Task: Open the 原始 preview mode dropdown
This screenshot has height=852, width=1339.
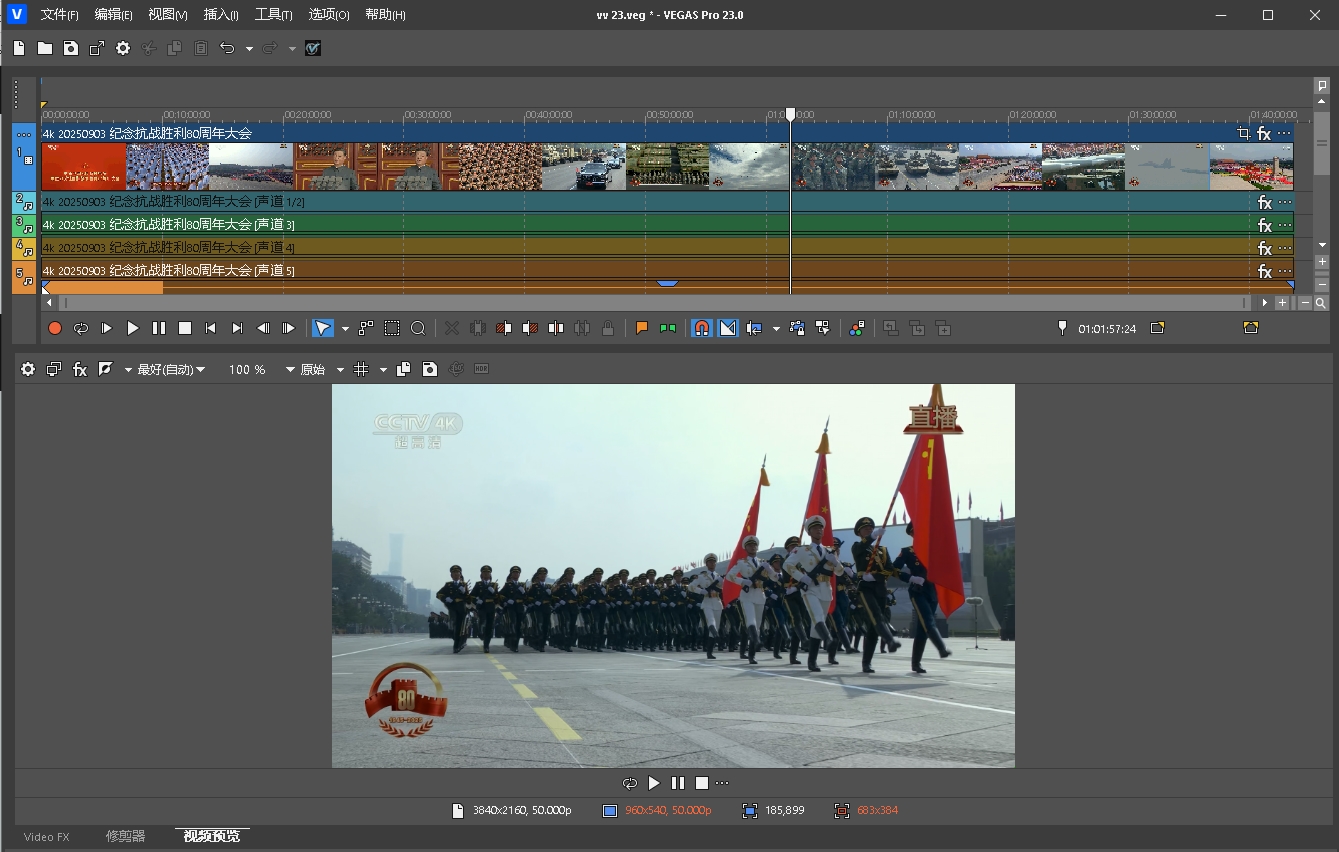Action: (313, 369)
